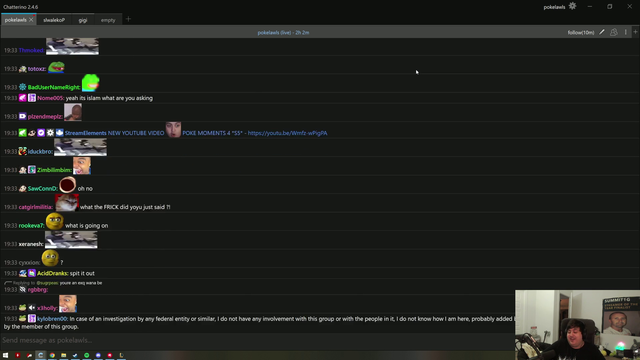Open Chatterino settings gear icon
640x360 pixels.
pyautogui.click(x=572, y=6)
